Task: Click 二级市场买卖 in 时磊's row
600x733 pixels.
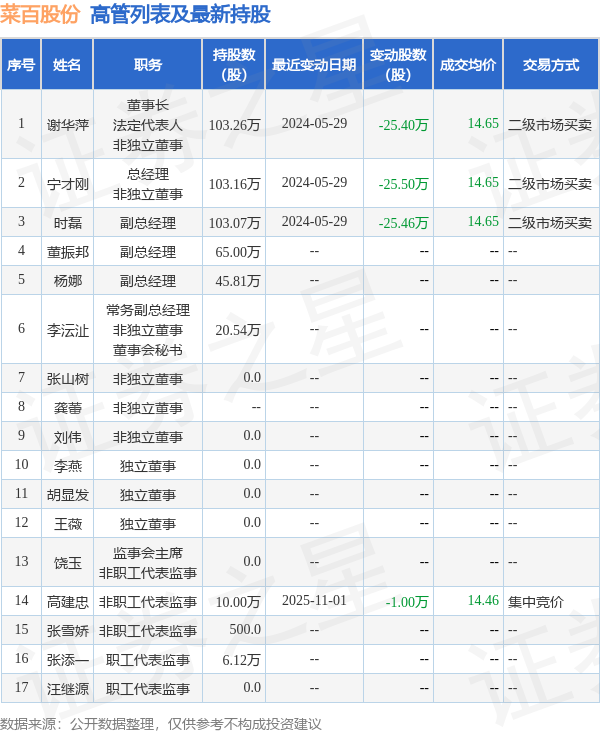Action: click(x=550, y=223)
